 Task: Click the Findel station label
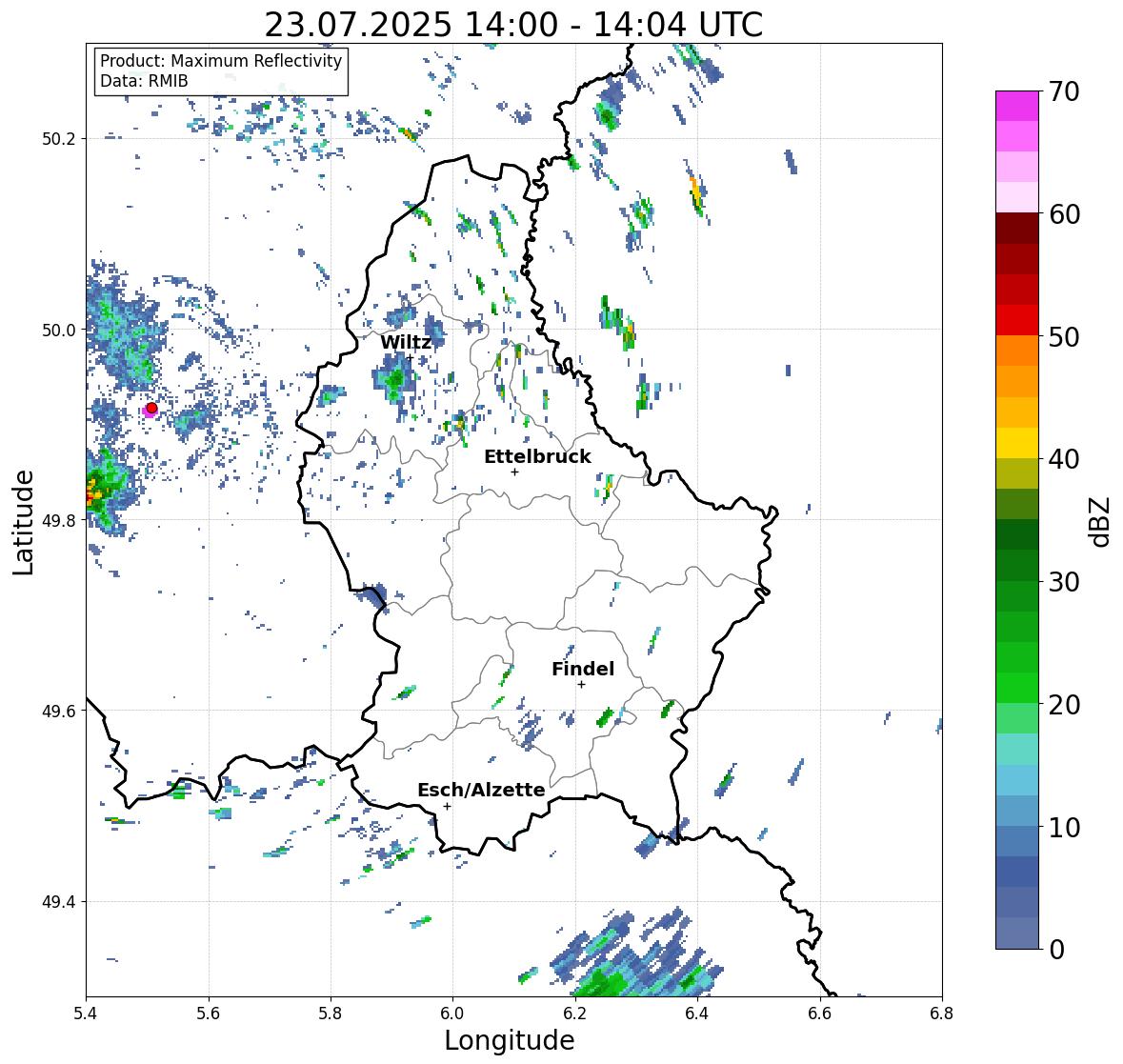(583, 669)
